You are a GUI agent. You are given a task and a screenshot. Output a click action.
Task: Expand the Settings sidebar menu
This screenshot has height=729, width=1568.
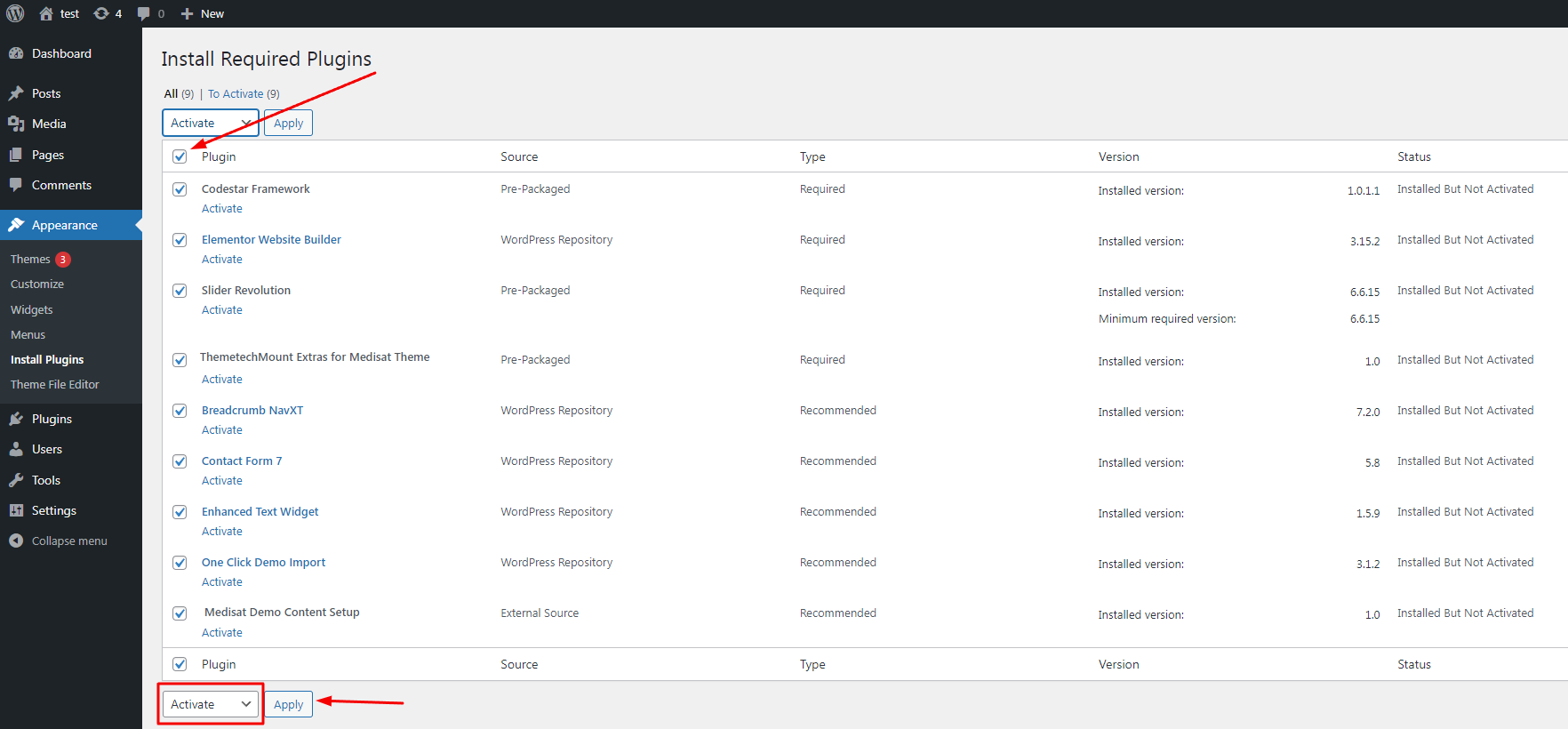click(53, 510)
